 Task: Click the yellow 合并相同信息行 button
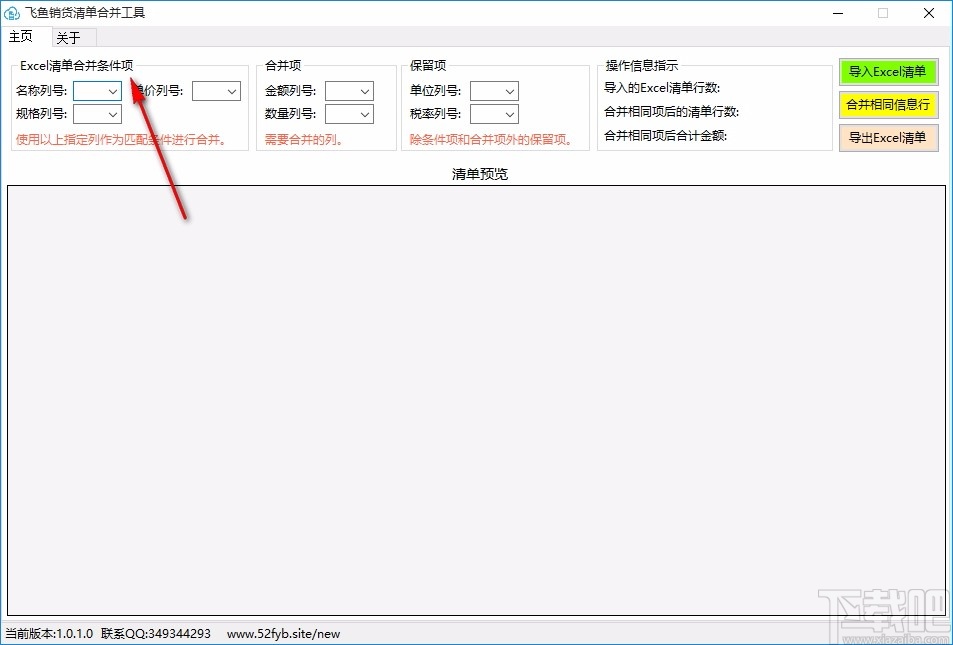pyautogui.click(x=888, y=105)
